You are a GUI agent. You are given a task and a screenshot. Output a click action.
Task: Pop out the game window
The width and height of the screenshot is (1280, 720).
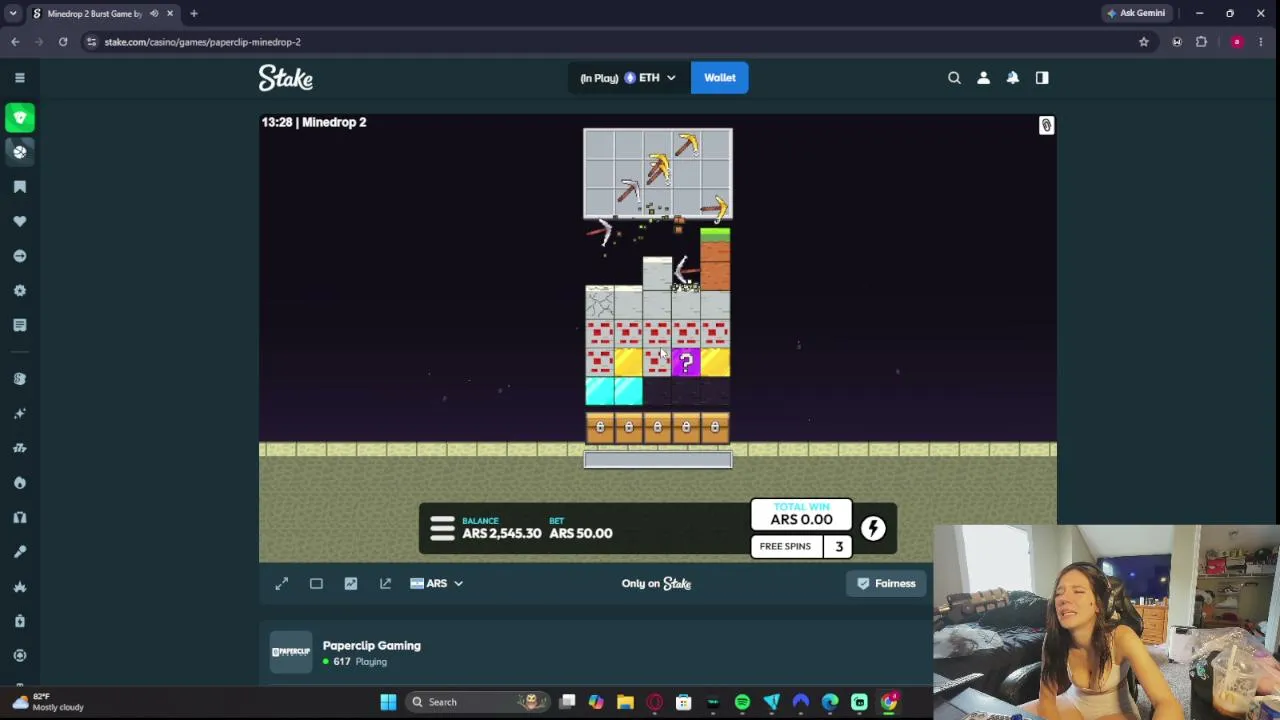pos(385,583)
